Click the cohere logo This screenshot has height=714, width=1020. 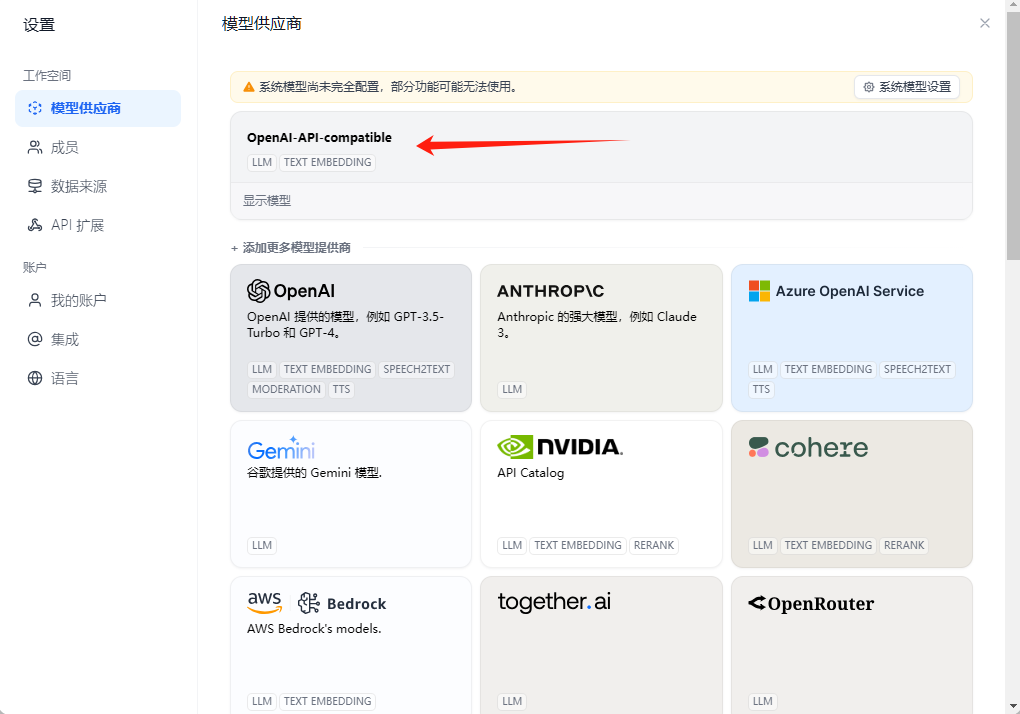pos(809,447)
